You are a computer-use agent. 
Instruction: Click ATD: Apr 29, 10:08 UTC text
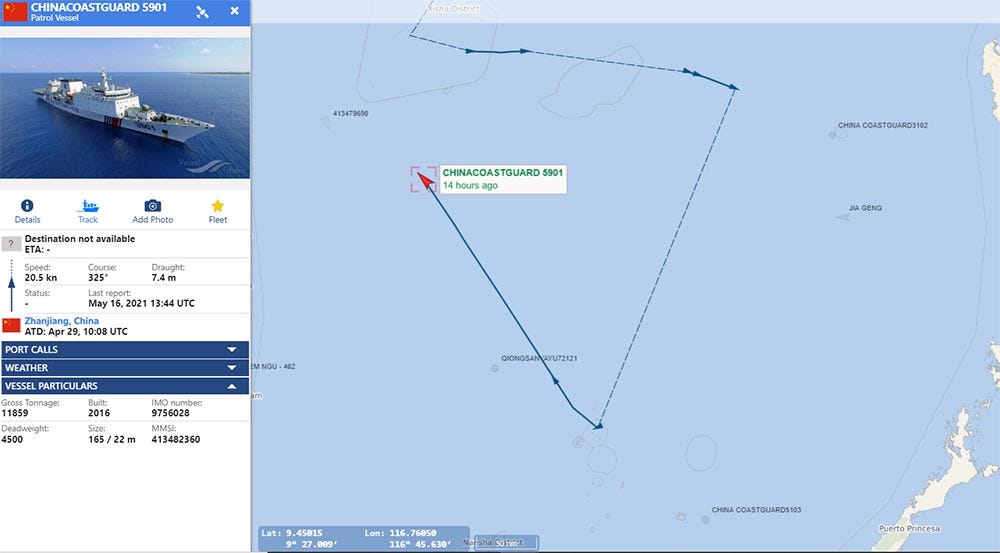click(76, 331)
